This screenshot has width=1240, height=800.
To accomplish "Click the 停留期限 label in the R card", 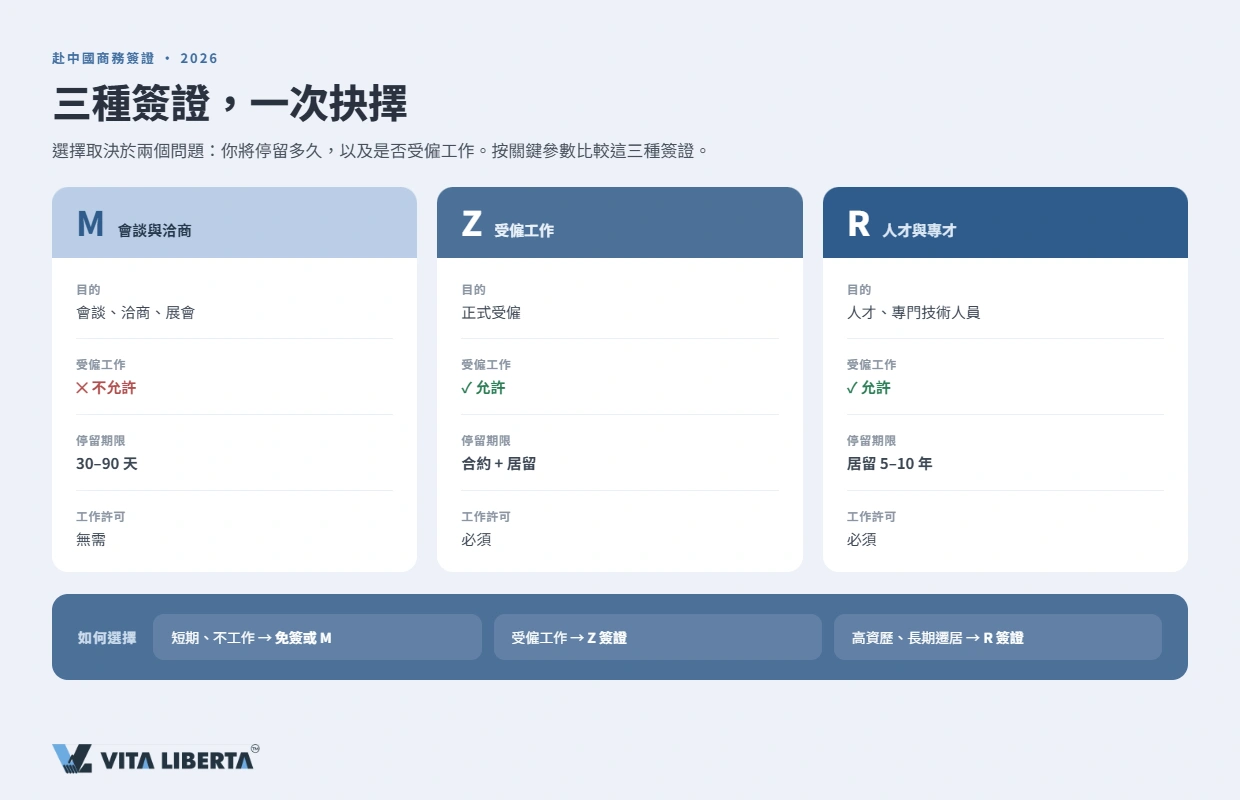I will 871,441.
